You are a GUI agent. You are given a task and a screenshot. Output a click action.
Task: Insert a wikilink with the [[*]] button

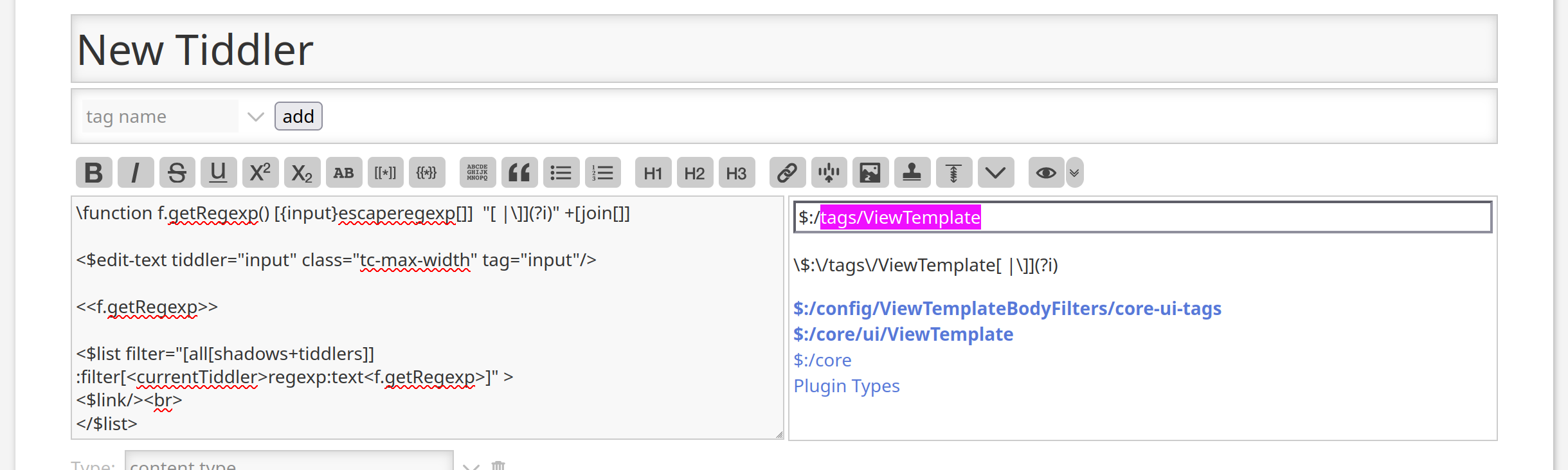(x=385, y=173)
